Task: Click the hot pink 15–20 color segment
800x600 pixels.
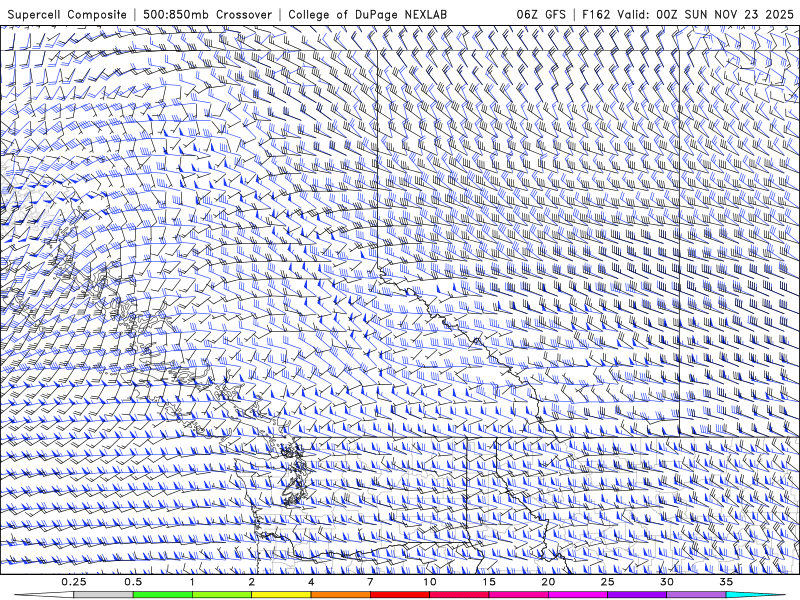Action: click(518, 595)
